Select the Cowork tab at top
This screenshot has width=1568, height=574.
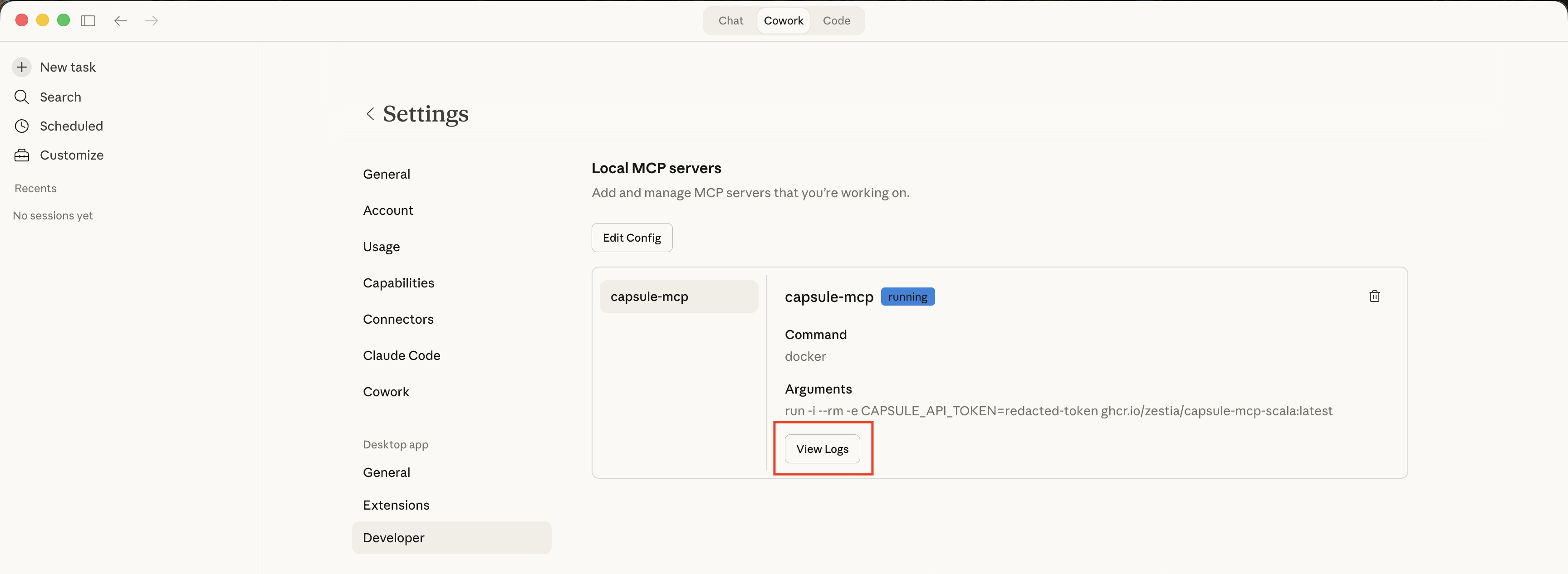click(783, 21)
